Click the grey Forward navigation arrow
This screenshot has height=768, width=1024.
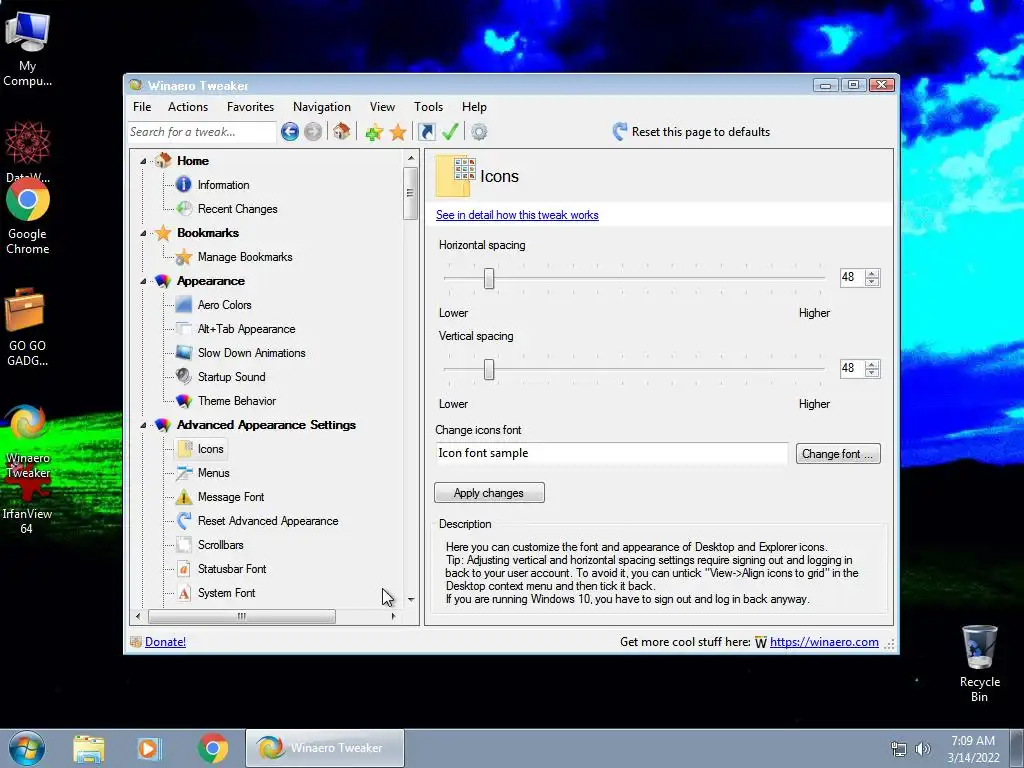pyautogui.click(x=313, y=132)
